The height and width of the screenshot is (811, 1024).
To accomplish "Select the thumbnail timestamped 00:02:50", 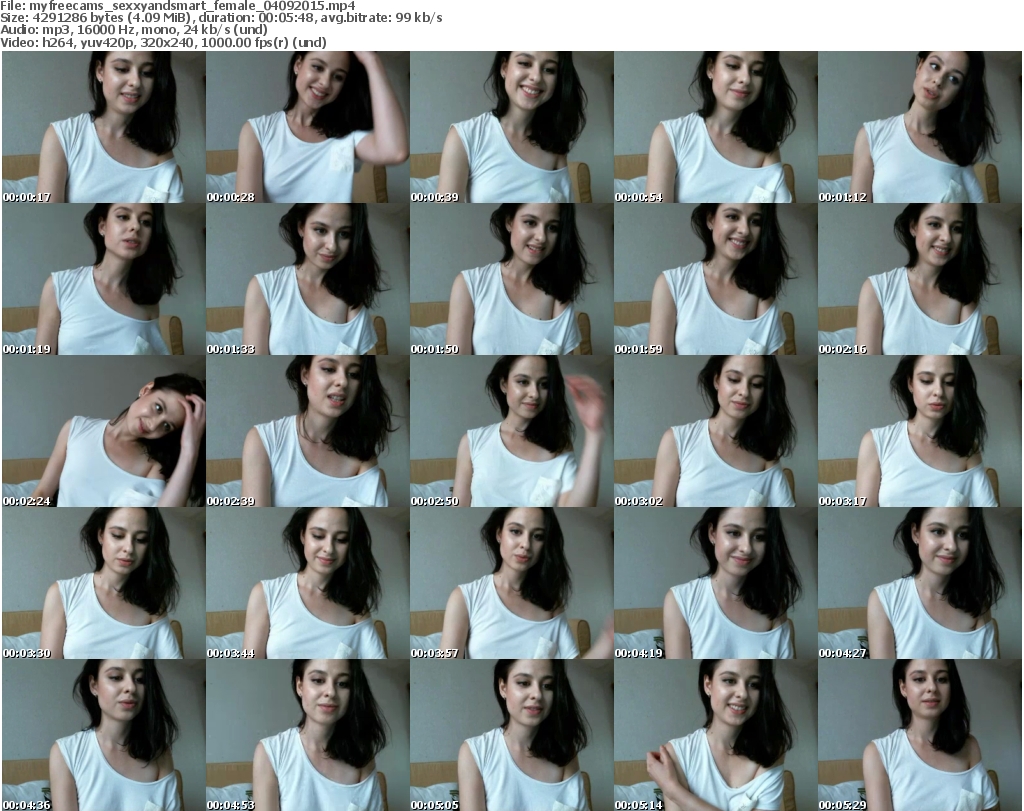I will (511, 431).
